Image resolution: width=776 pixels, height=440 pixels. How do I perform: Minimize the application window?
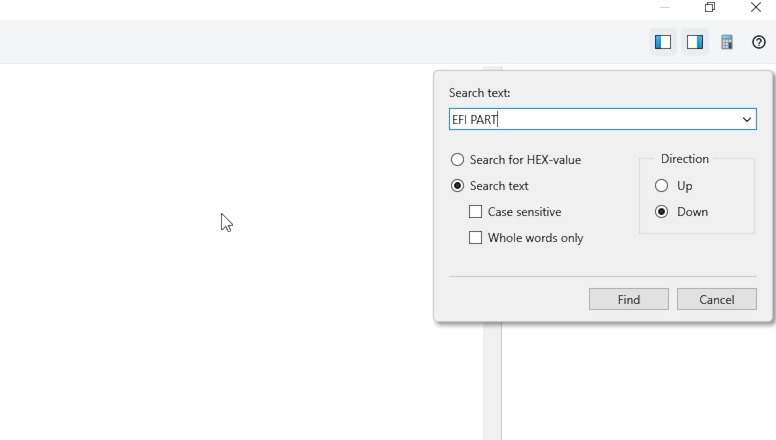click(x=665, y=7)
